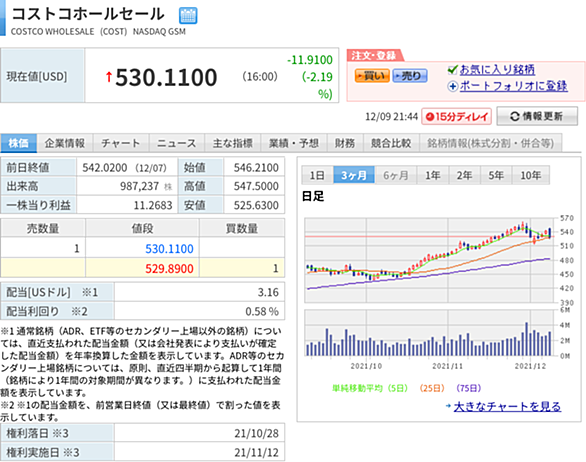Screen dimensions: 586x462
Task: Open 銘柄情報(株式分割・併合等) tab
Action: coord(490,143)
